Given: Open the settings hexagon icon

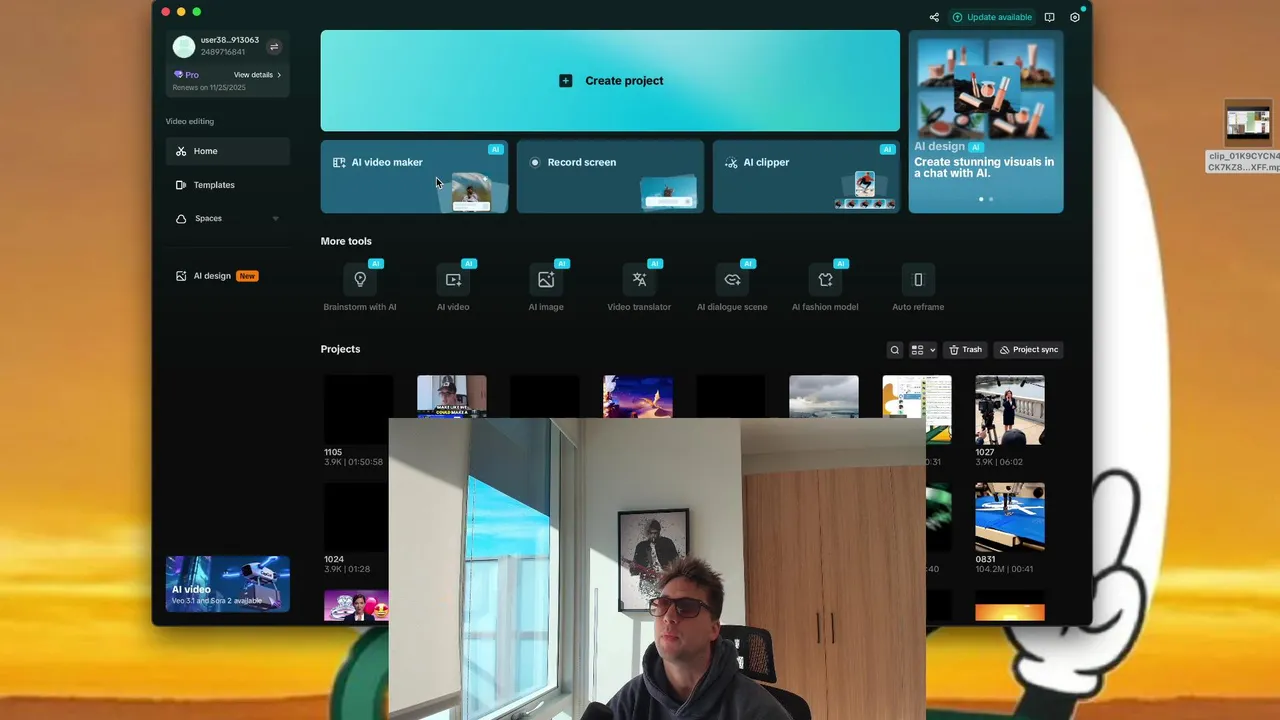Looking at the screenshot, I should pos(1075,17).
